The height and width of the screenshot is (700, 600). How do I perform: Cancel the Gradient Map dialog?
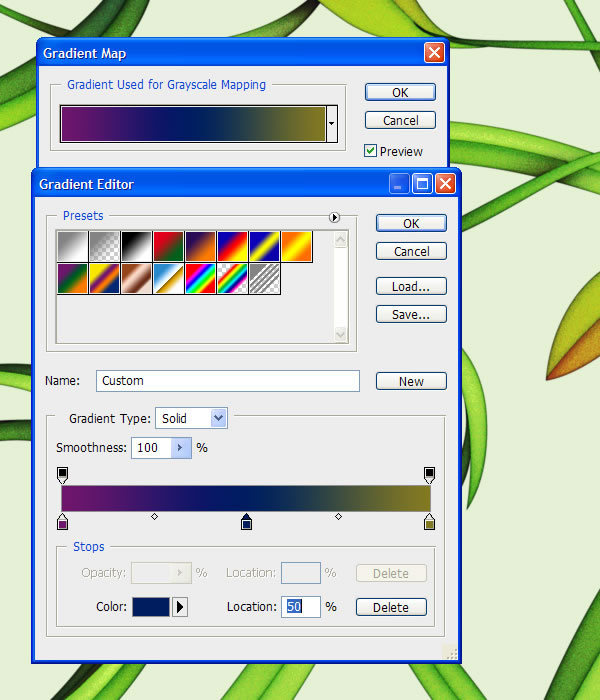tap(400, 120)
